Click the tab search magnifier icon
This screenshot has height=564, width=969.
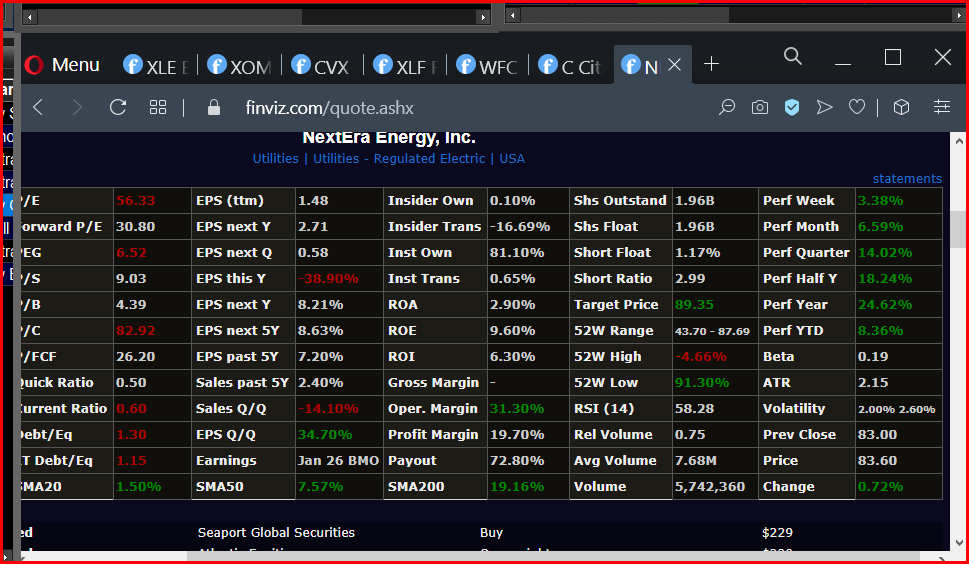[x=793, y=57]
